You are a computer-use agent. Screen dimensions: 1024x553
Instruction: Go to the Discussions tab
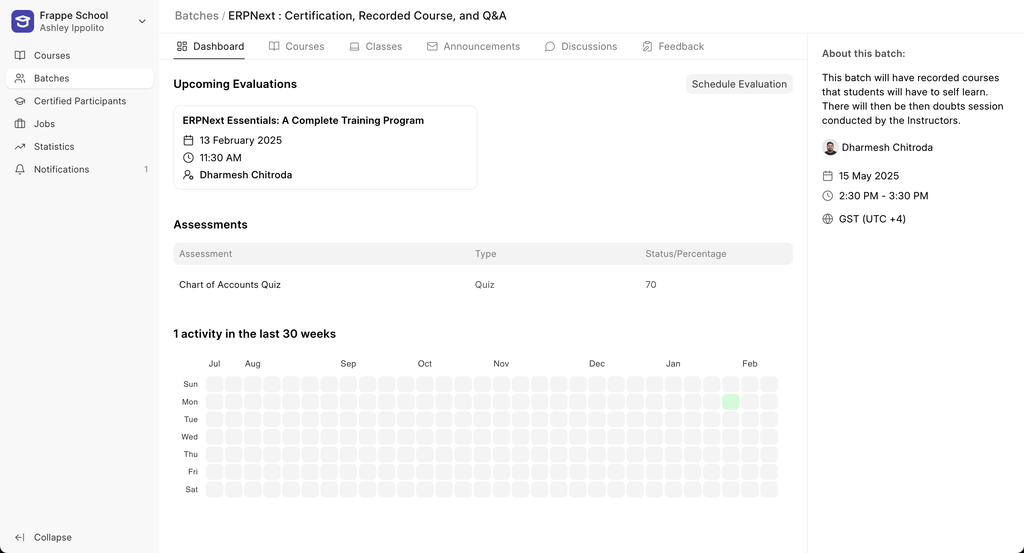(x=581, y=46)
